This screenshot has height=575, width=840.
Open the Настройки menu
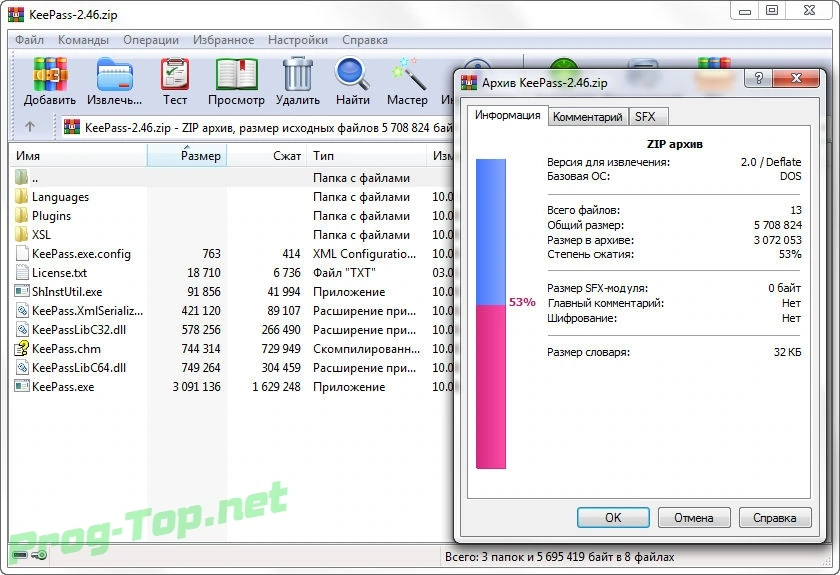pyautogui.click(x=298, y=40)
